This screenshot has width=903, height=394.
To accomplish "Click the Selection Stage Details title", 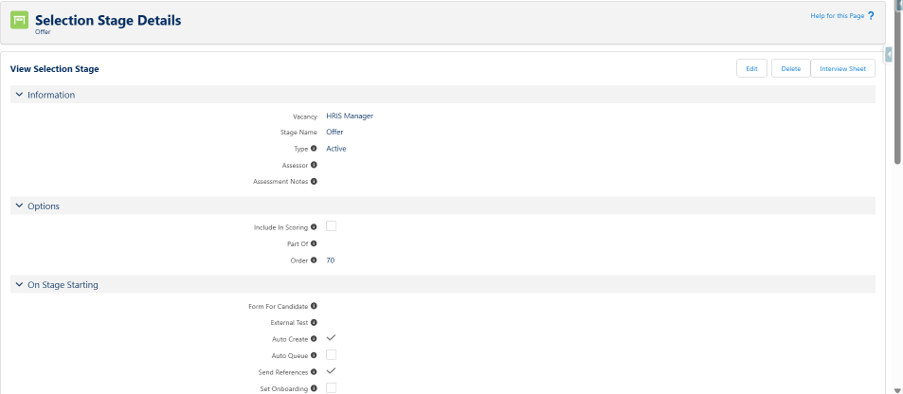I will [x=108, y=20].
